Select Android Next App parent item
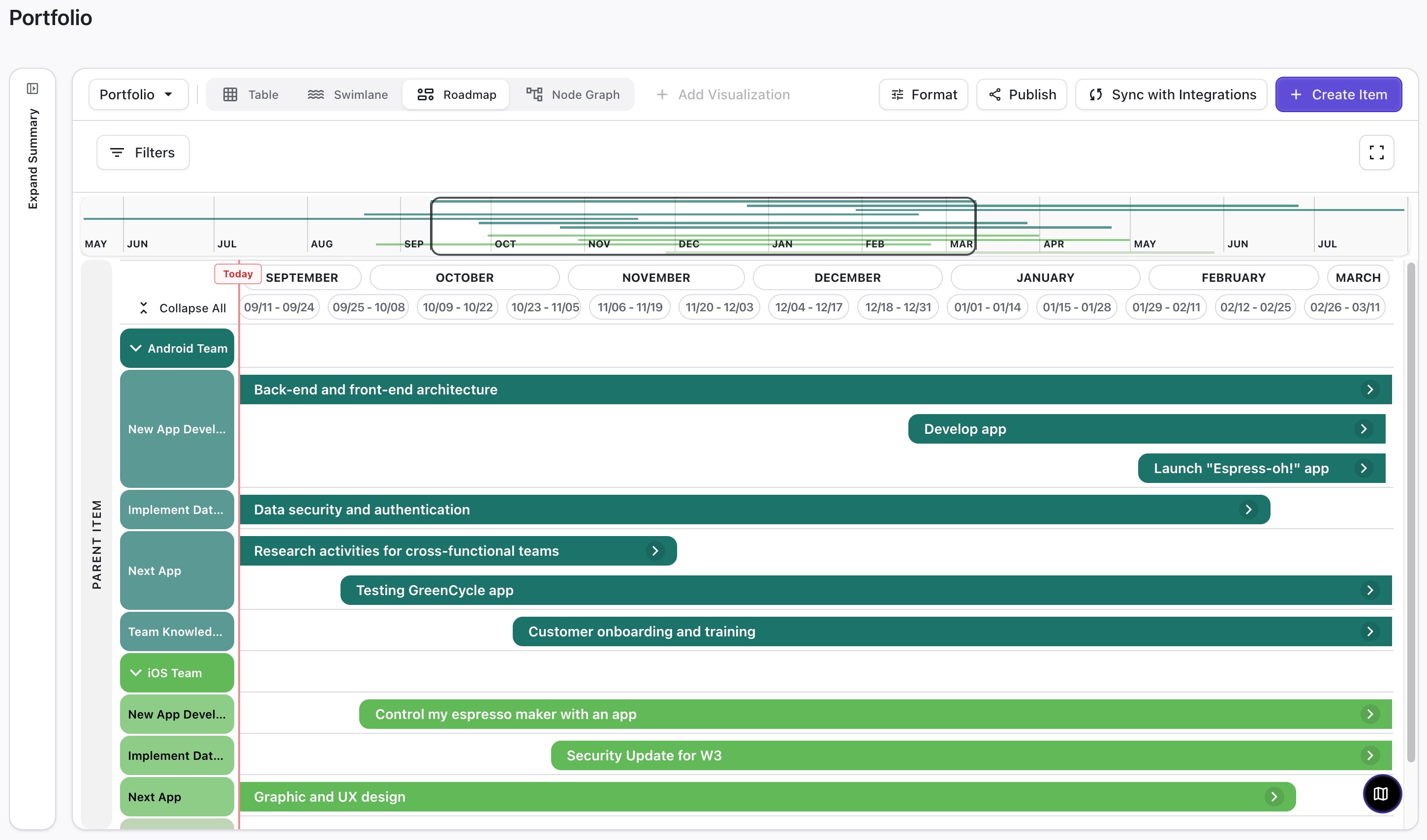The width and height of the screenshot is (1427, 840). tap(177, 570)
